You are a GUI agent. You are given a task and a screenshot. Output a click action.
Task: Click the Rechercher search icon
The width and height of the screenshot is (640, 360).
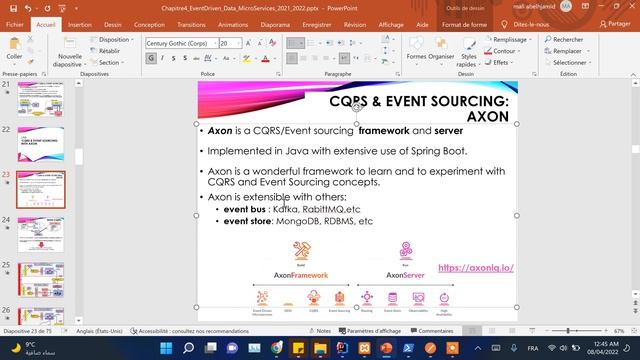tap(548, 39)
